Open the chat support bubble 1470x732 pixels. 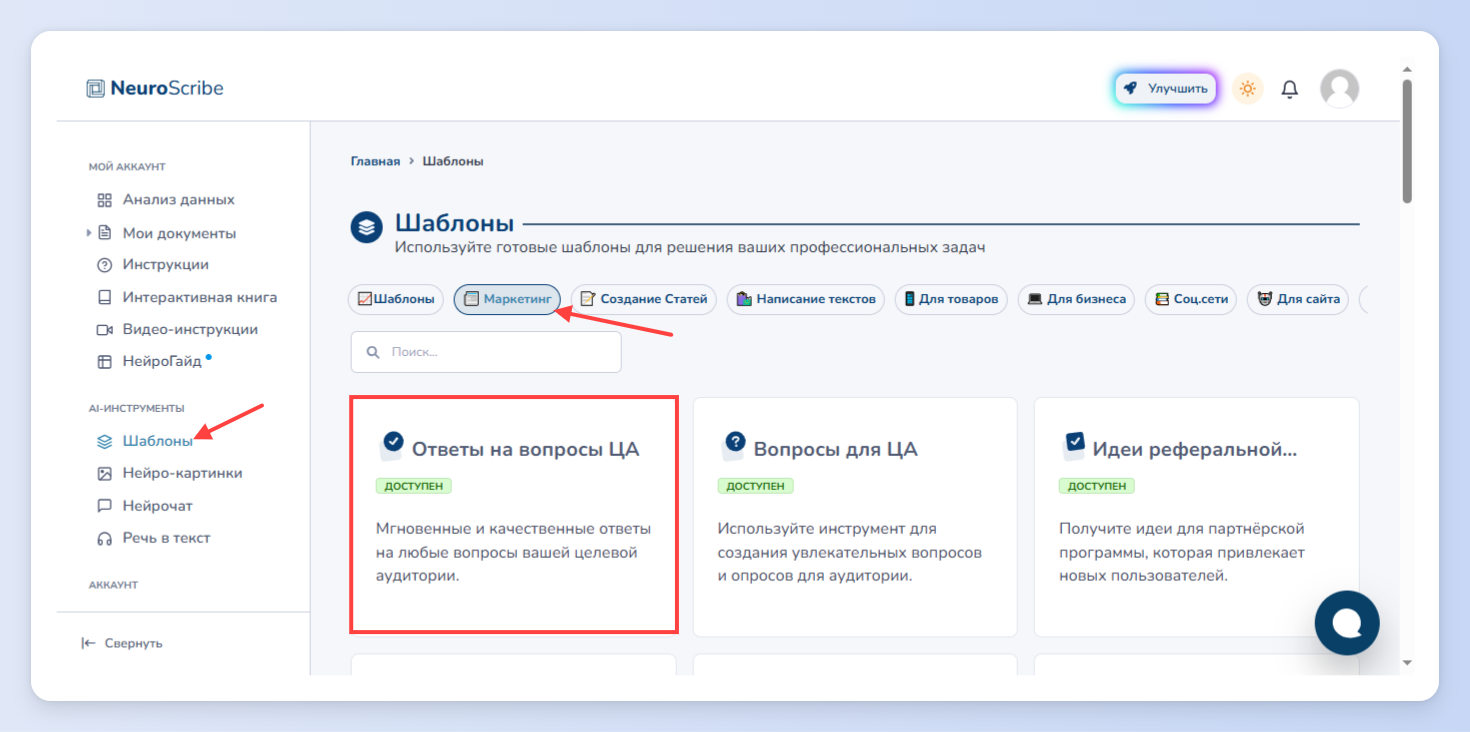[x=1347, y=623]
